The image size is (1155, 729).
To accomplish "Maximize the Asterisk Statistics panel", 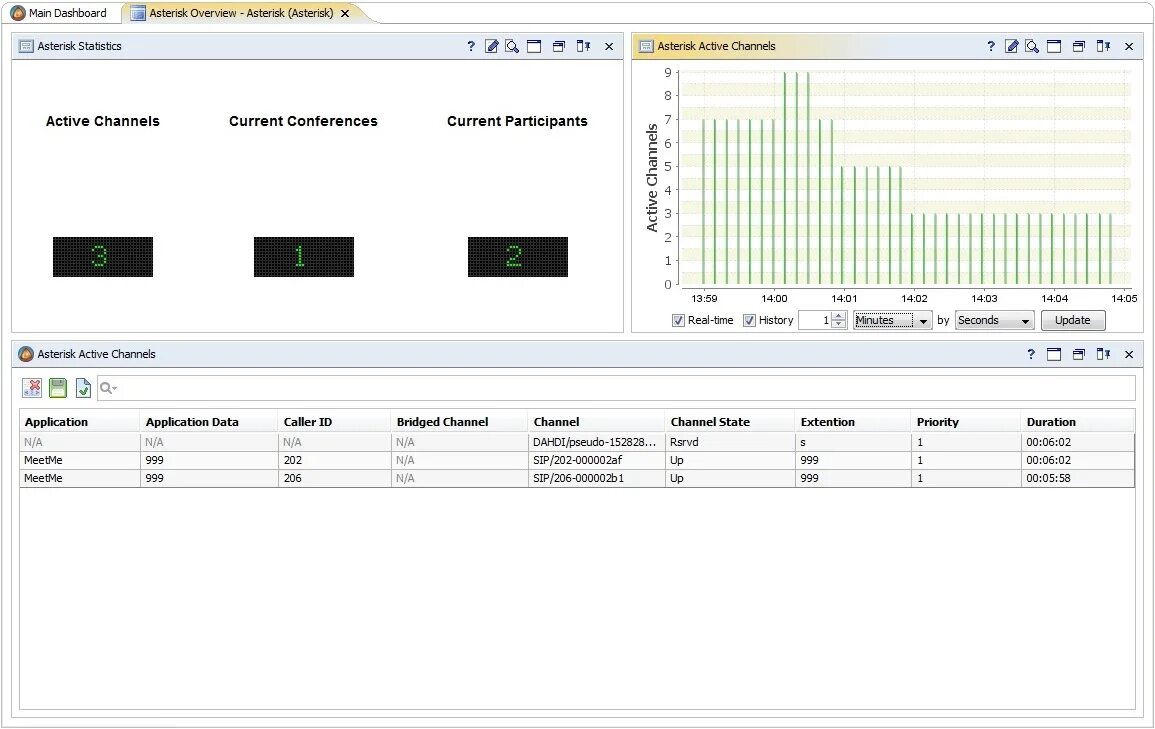I will [534, 46].
